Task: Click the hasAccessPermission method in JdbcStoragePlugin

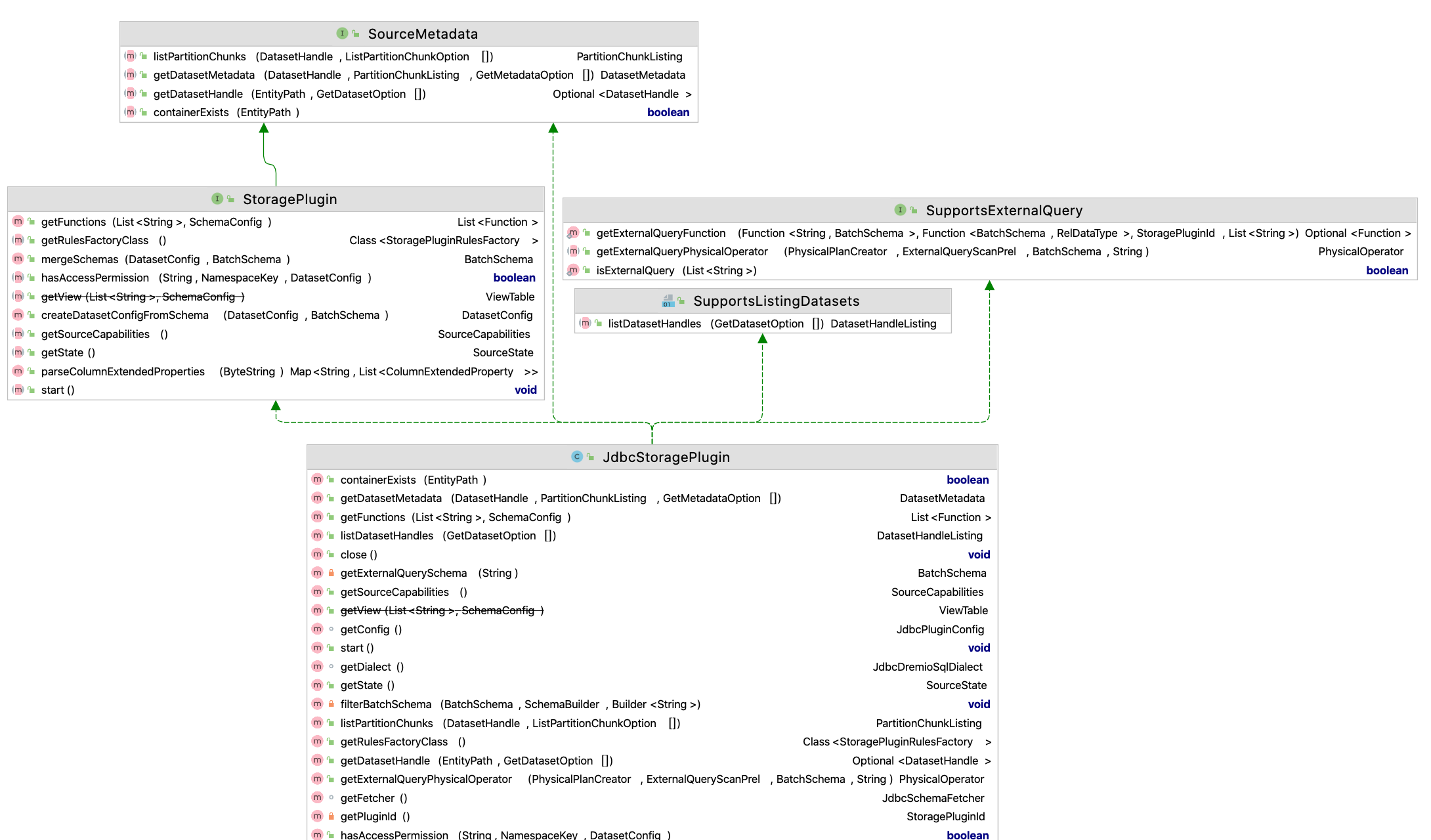Action: (x=652, y=834)
